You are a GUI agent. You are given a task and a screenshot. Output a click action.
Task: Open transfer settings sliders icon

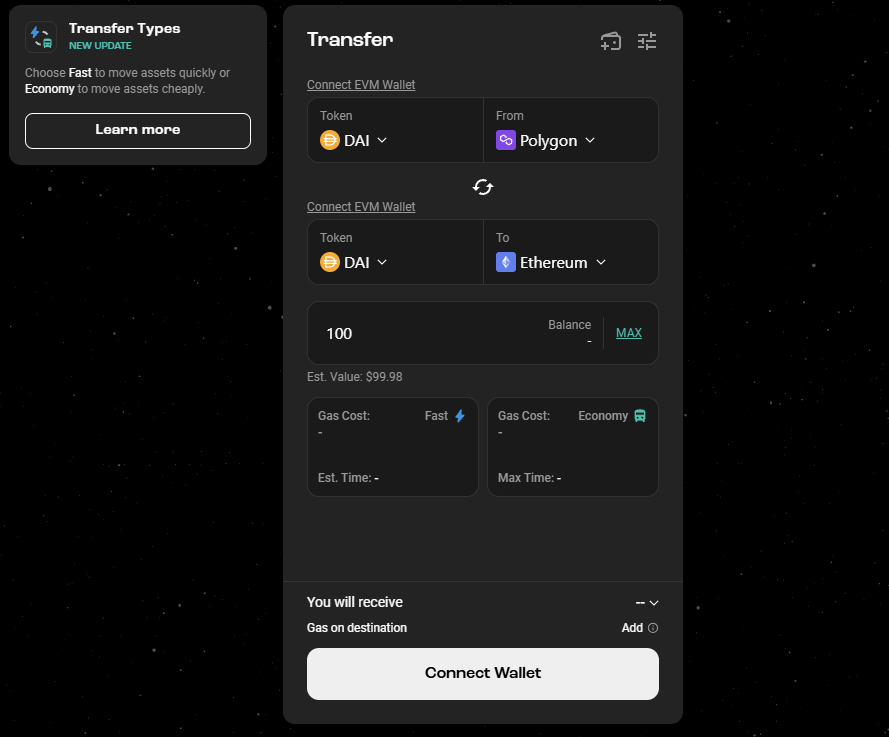tap(647, 41)
